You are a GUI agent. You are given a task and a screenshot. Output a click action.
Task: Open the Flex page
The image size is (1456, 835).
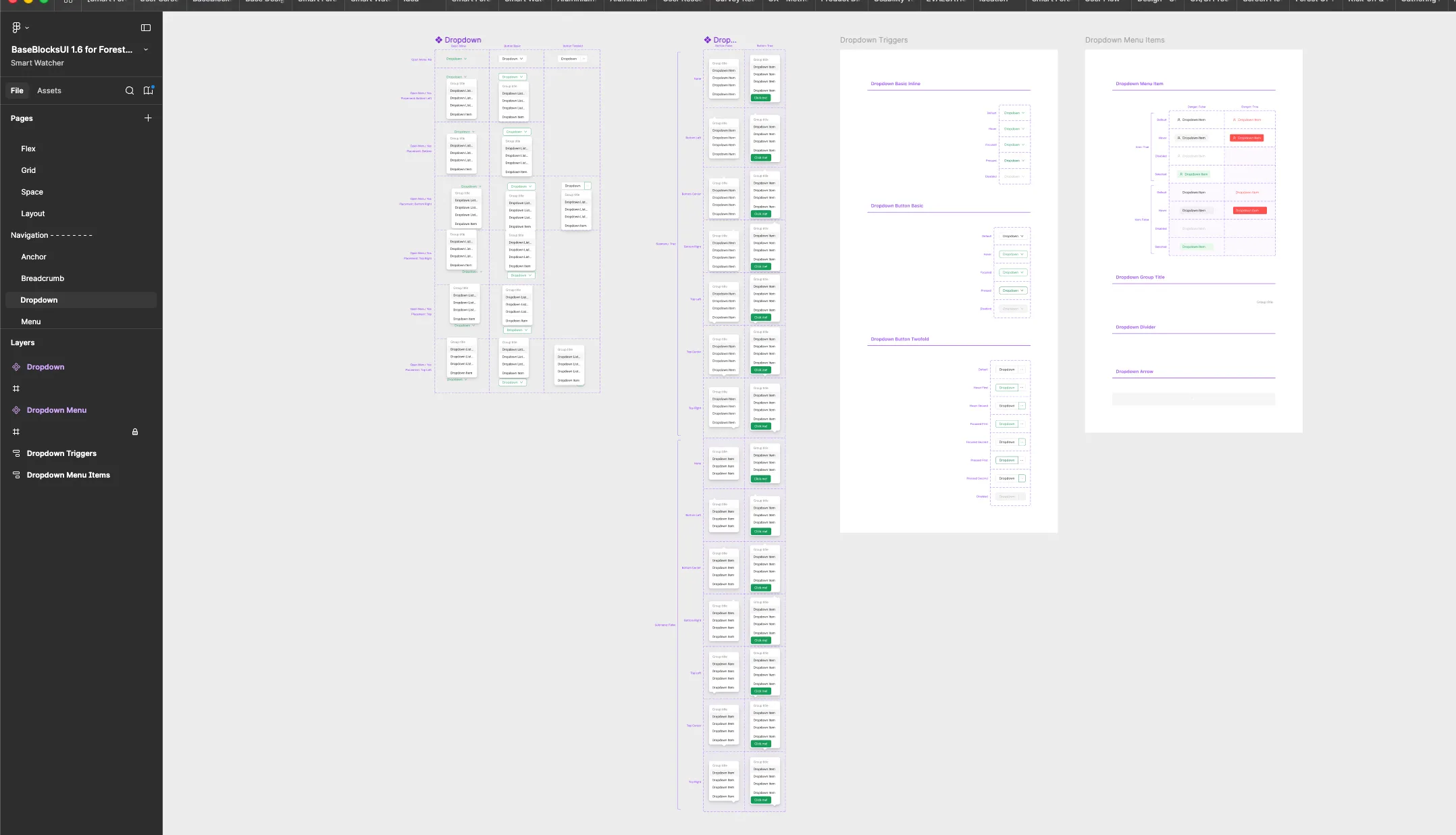(x=28, y=149)
